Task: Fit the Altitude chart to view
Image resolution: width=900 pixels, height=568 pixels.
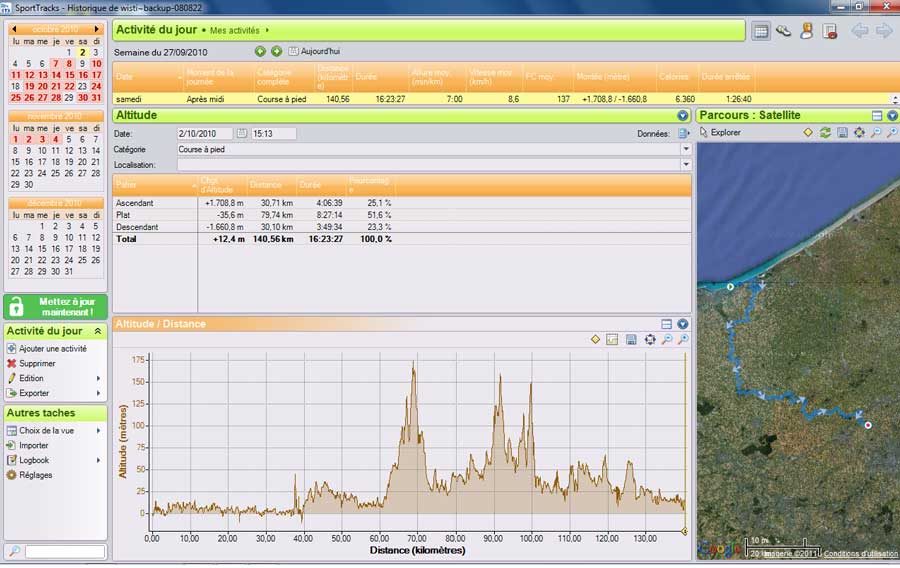Action: coord(650,340)
